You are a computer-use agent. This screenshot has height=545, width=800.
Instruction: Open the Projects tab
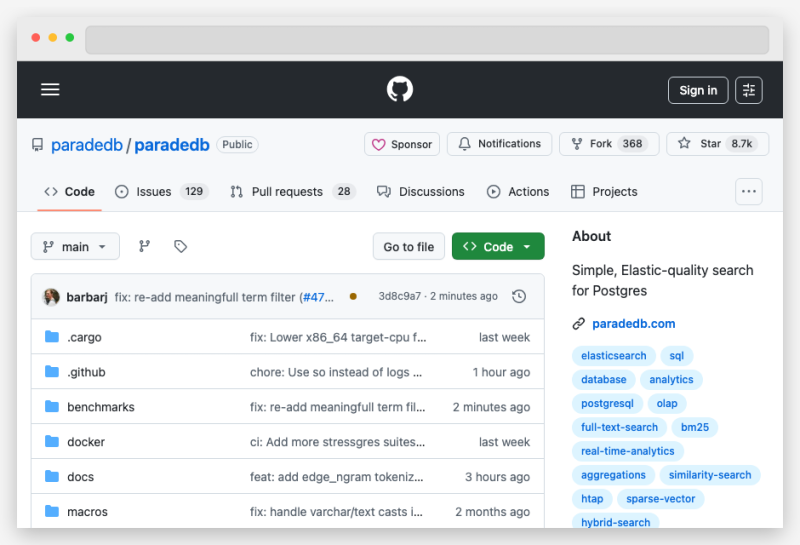pos(604,192)
